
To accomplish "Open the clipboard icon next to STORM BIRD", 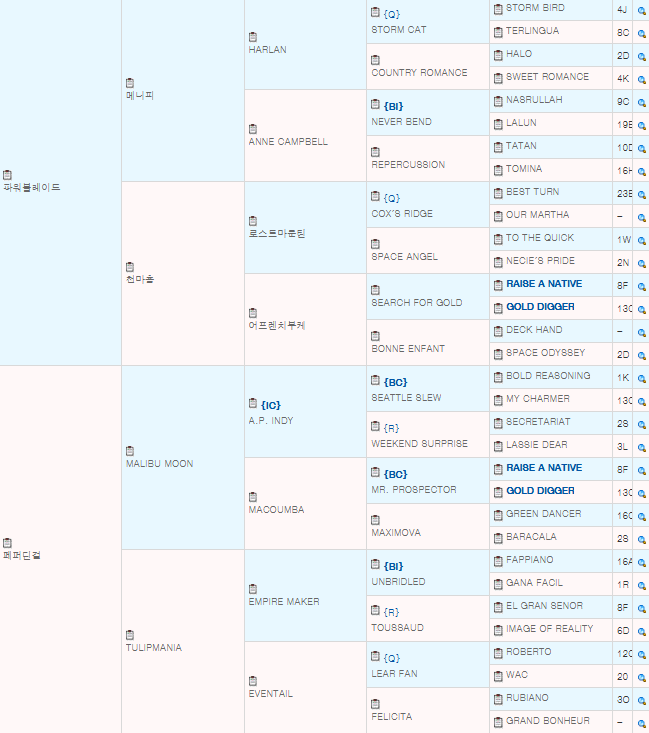I will pos(497,9).
